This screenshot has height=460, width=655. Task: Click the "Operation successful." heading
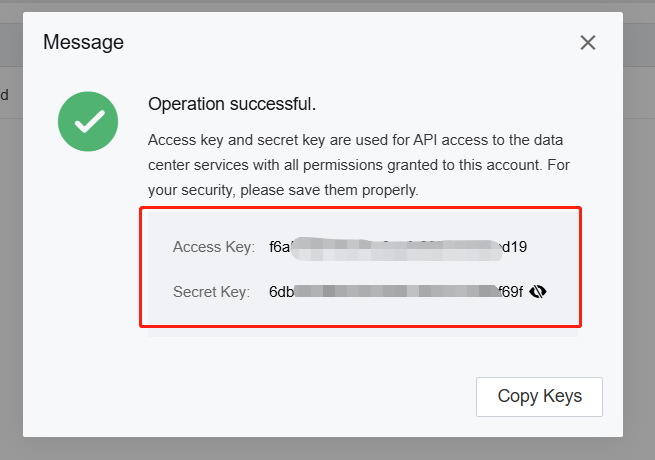pyautogui.click(x=232, y=104)
